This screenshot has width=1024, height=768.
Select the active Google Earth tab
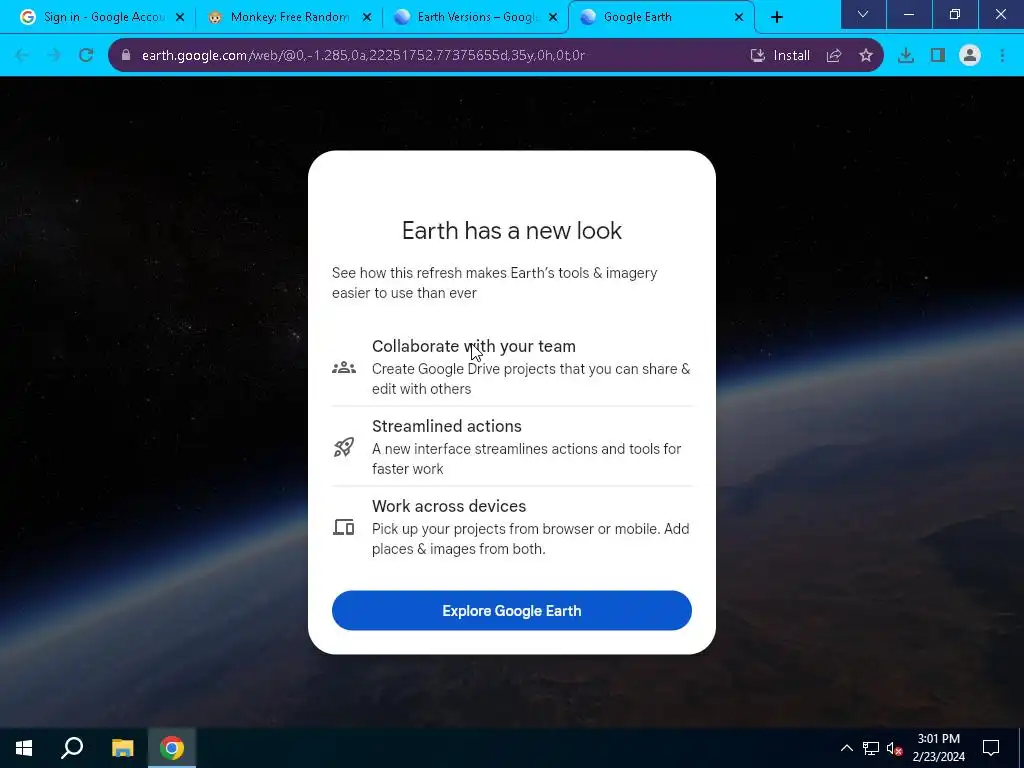tap(661, 17)
